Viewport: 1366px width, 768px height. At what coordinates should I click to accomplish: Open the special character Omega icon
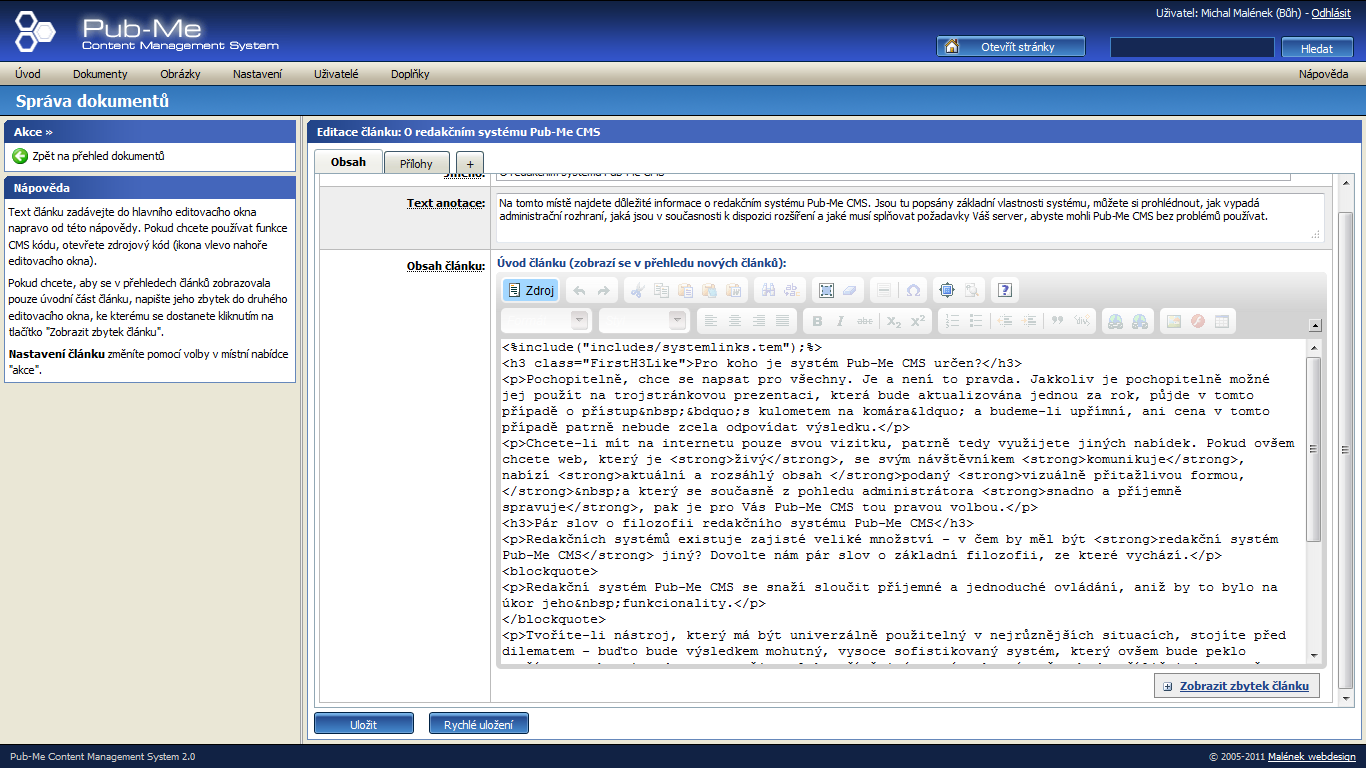913,290
